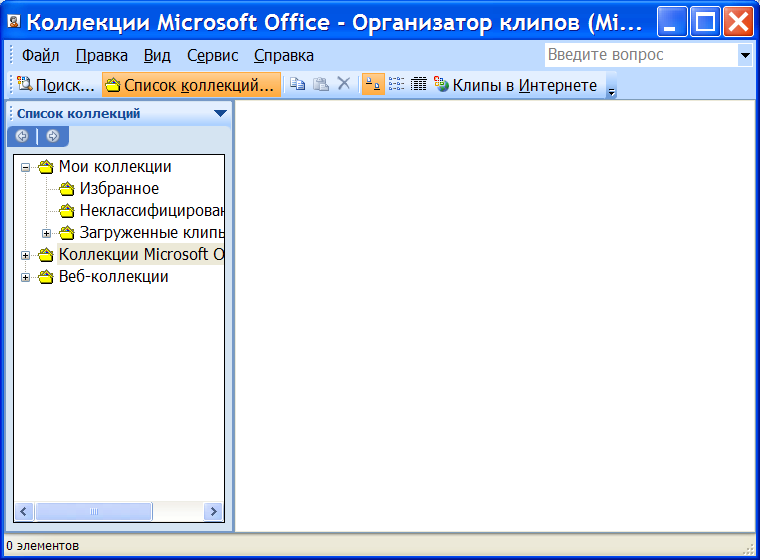Maximize the Clip Organizer window
Viewport: 760px width, 560px height.
tap(705, 22)
